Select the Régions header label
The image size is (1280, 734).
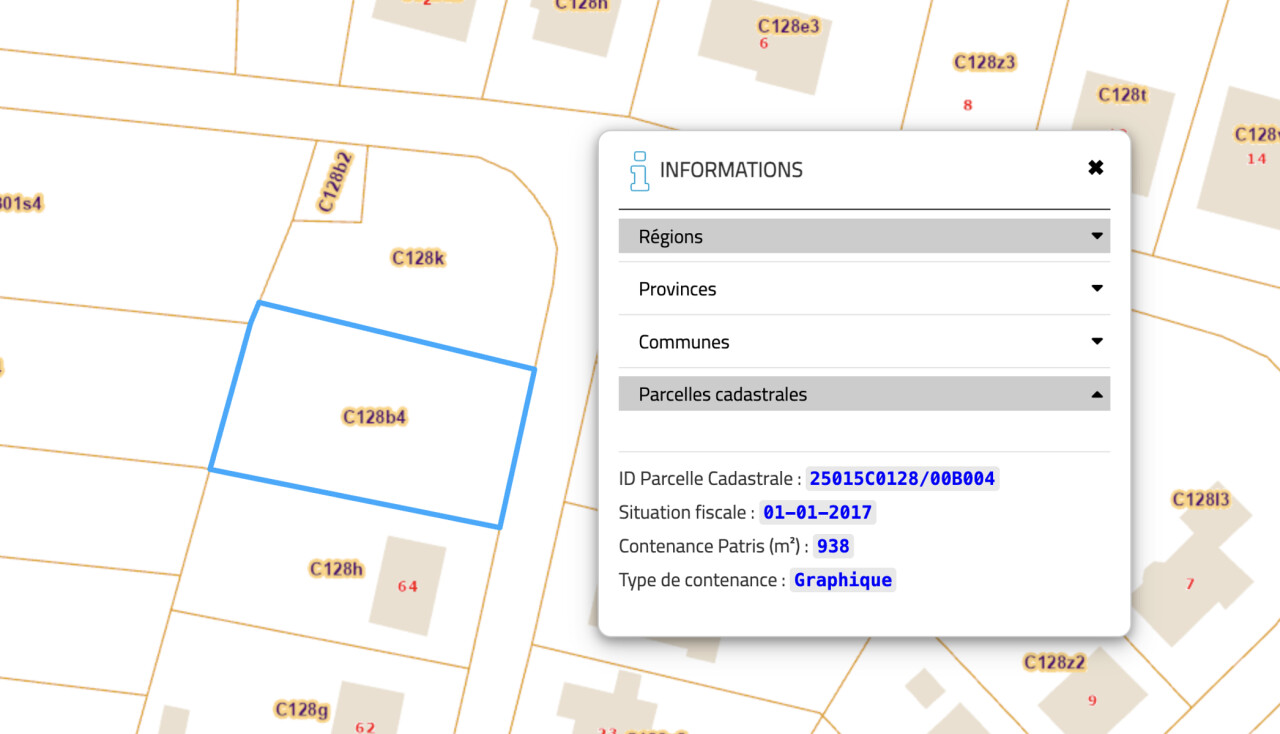[x=671, y=237]
